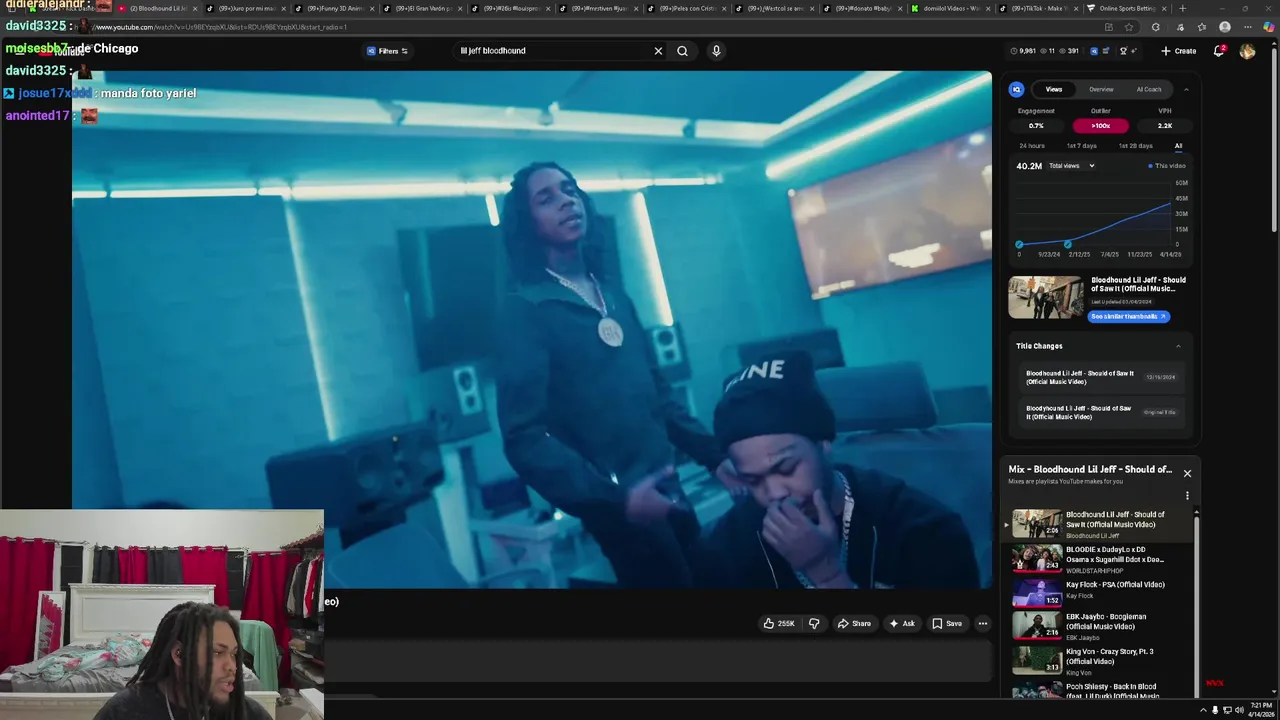The image size is (1280, 720).
Task: Save the video to a playlist
Action: point(947,624)
